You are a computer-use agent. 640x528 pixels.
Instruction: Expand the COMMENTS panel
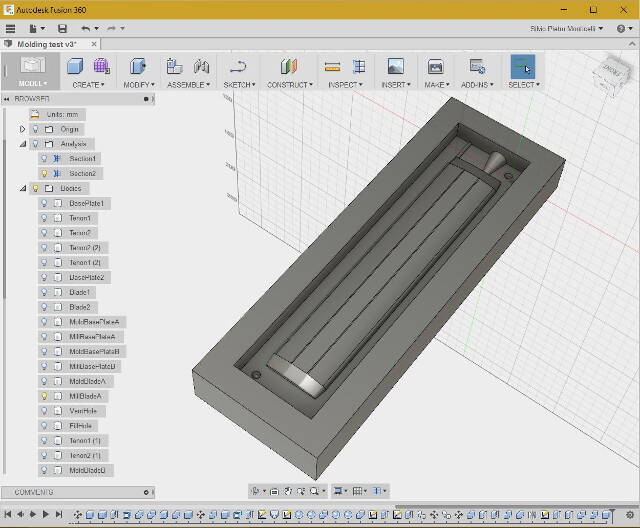point(146,493)
